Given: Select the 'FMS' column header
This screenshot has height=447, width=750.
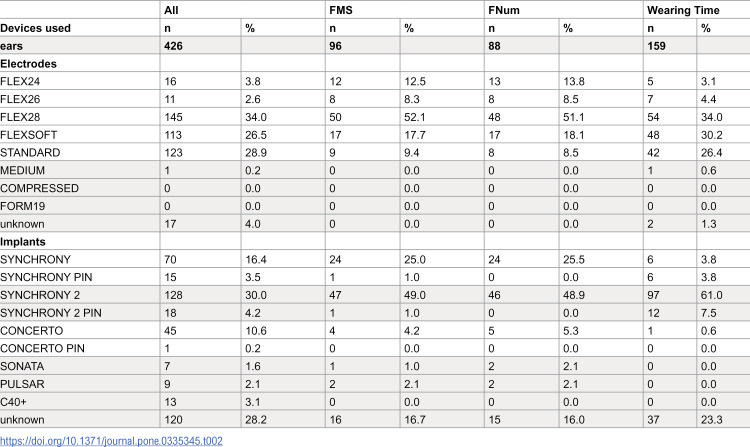Looking at the screenshot, I should pos(341,10).
